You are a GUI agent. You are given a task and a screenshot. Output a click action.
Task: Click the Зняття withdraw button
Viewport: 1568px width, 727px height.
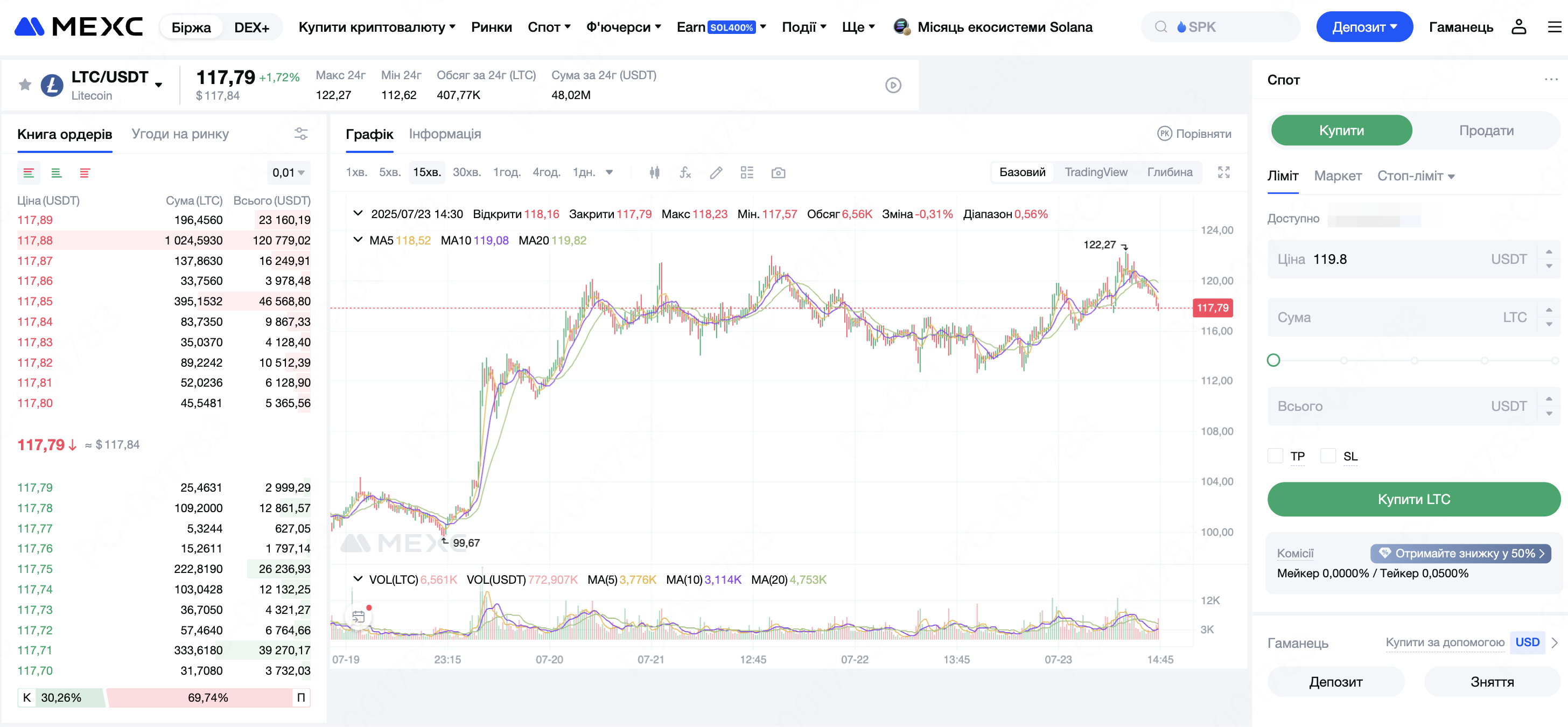(1492, 681)
